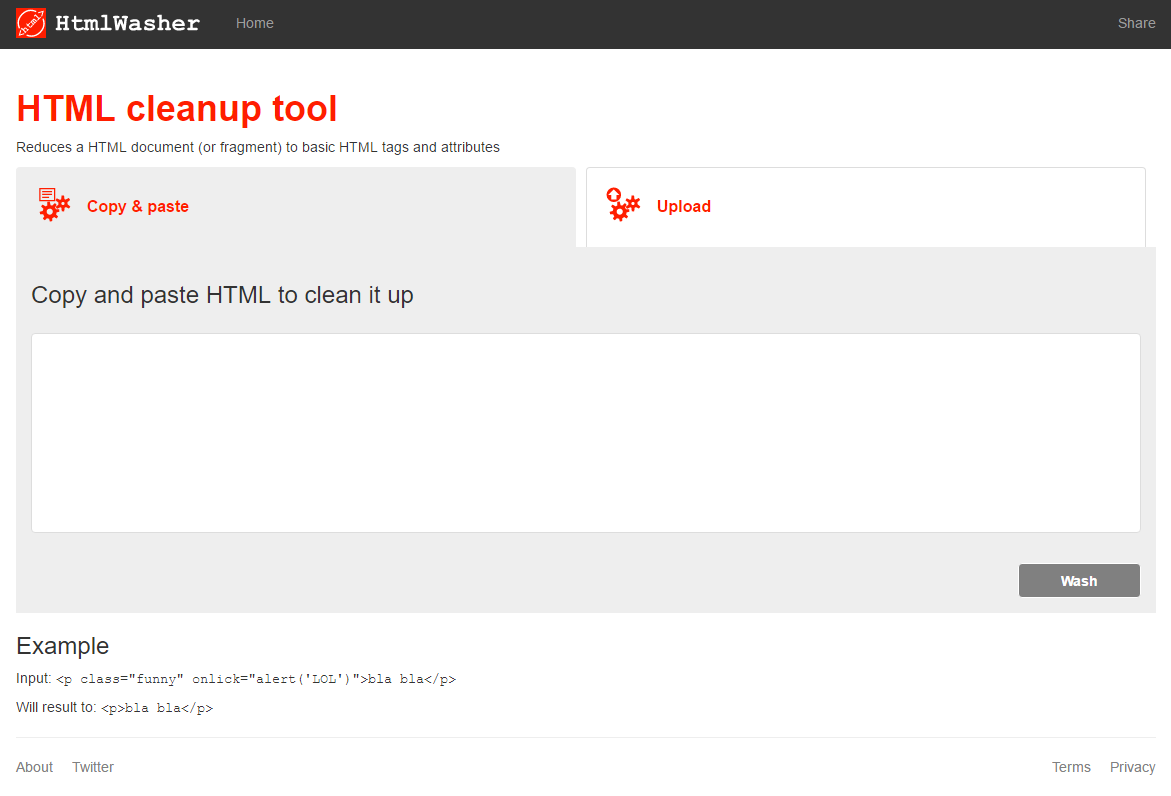Click the Copy and paste HTML heading
Screen dimensions: 1171x796
[x=222, y=295]
